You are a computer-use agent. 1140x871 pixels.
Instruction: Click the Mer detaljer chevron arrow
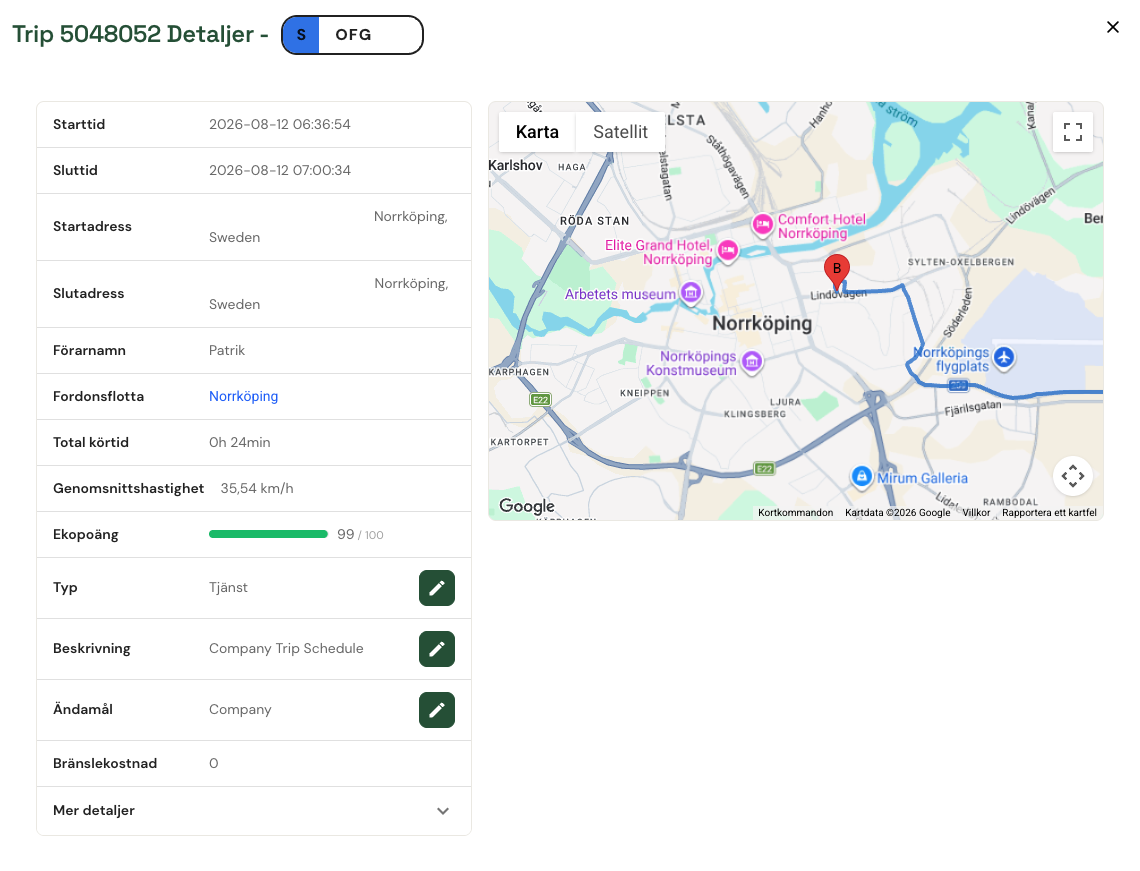(443, 811)
